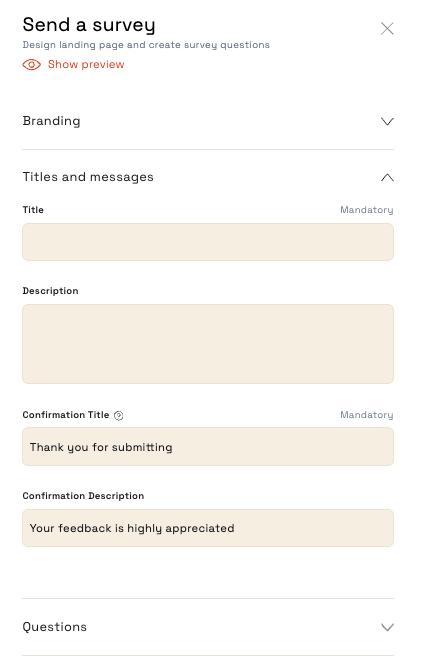Close the Send a survey panel
This screenshot has width=426, height=669.
point(387,29)
